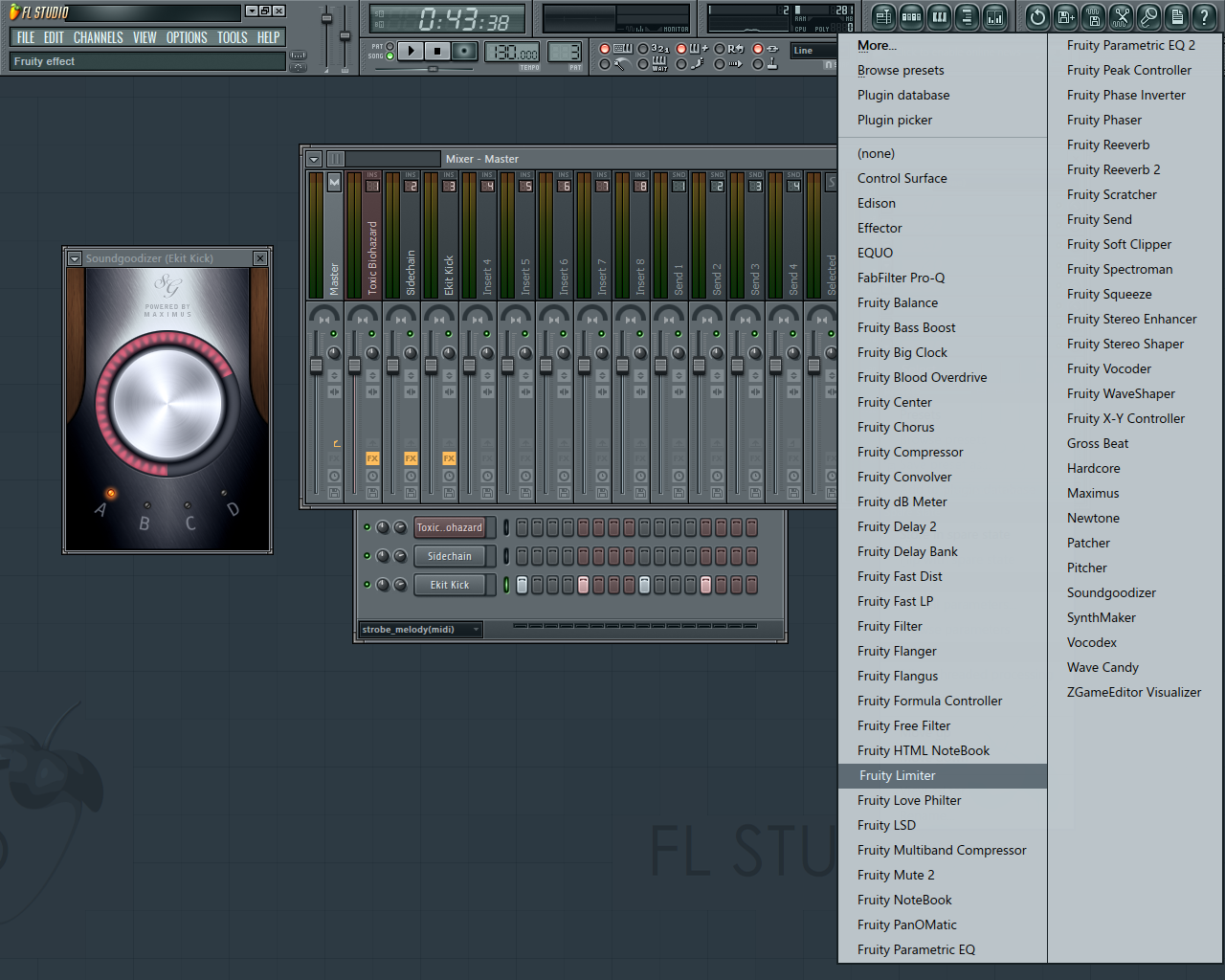The height and width of the screenshot is (980, 1225).
Task: Select mode A on Soundgoodizer
Action: tap(110, 494)
